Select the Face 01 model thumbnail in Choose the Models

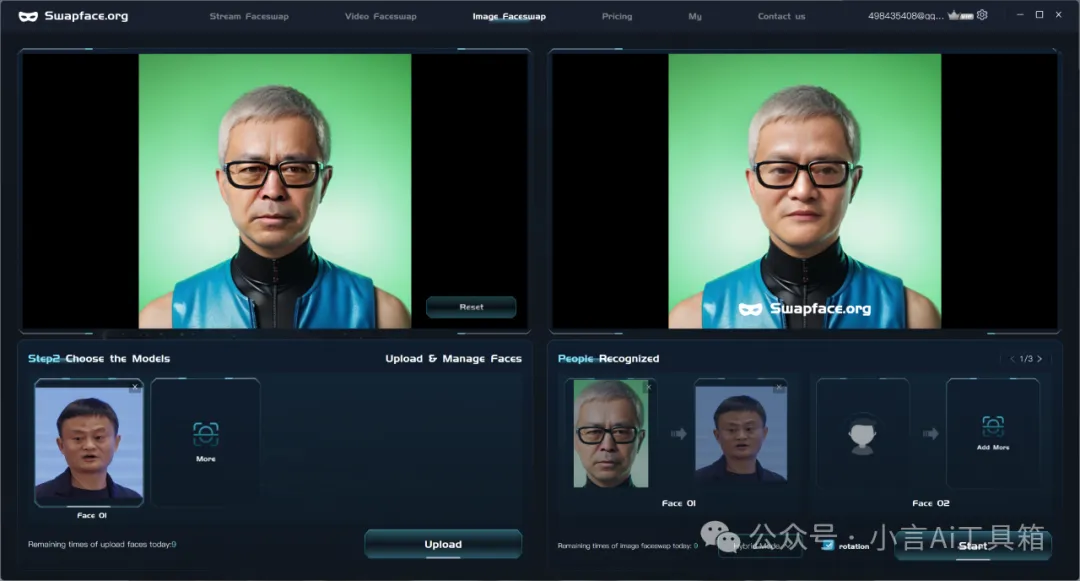(89, 442)
